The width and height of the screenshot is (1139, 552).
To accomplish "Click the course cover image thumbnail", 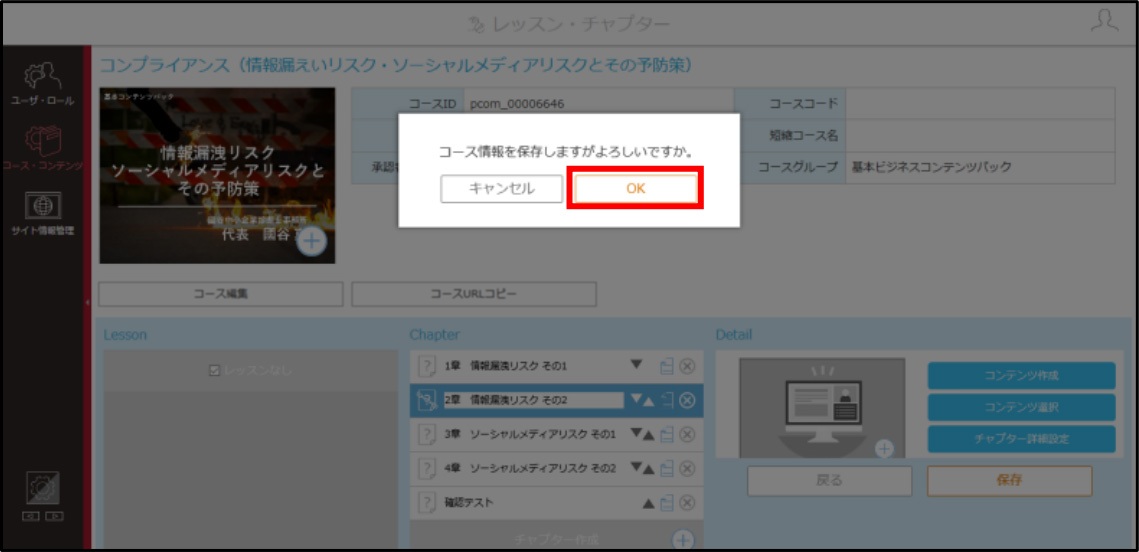I will (x=217, y=175).
